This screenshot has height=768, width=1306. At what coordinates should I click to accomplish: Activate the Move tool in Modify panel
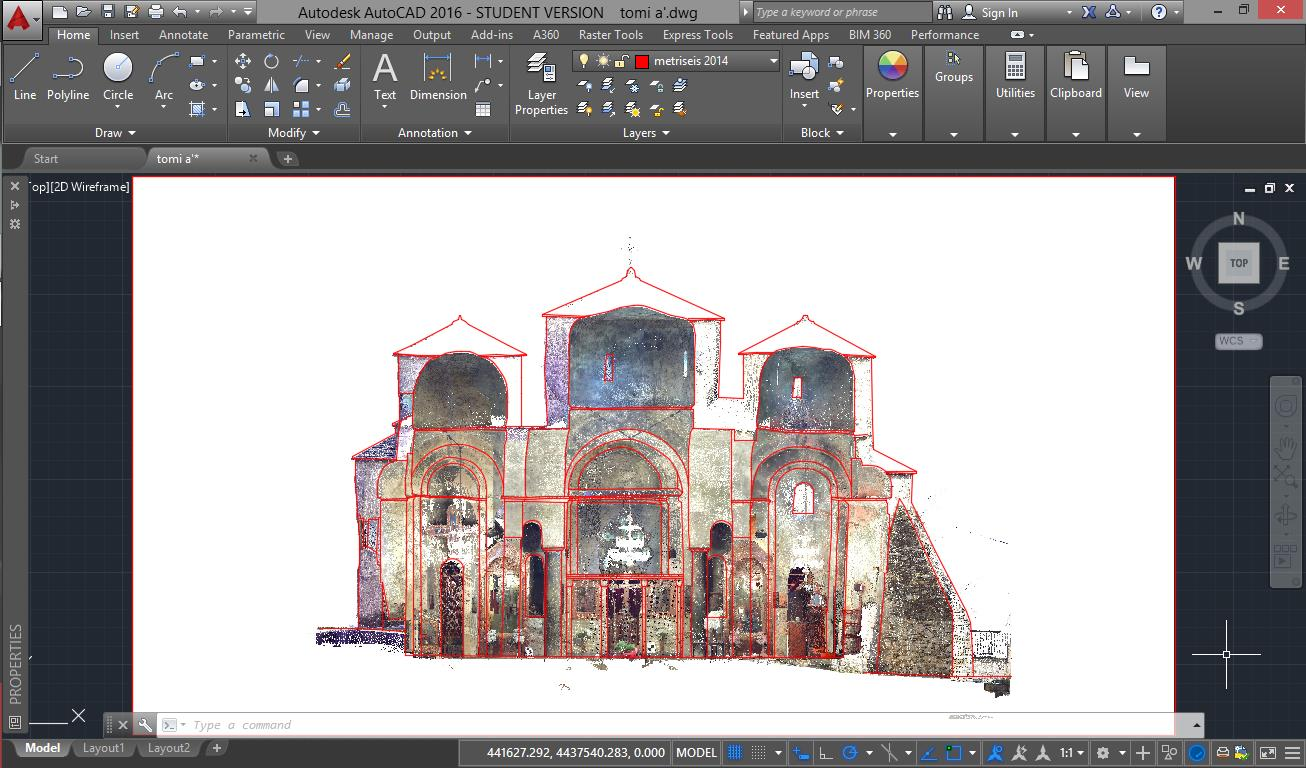(243, 61)
